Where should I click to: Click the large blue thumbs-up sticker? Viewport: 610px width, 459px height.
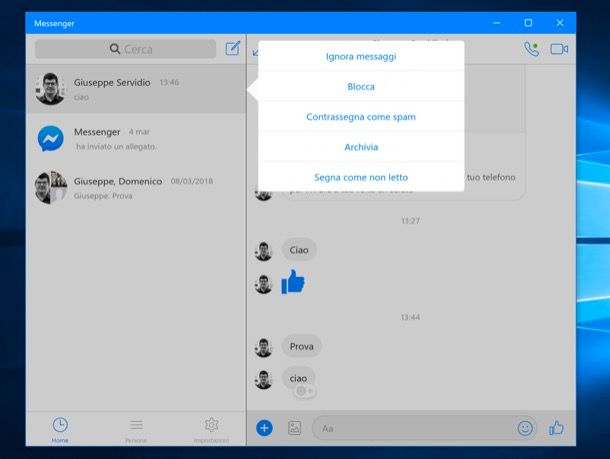[293, 282]
